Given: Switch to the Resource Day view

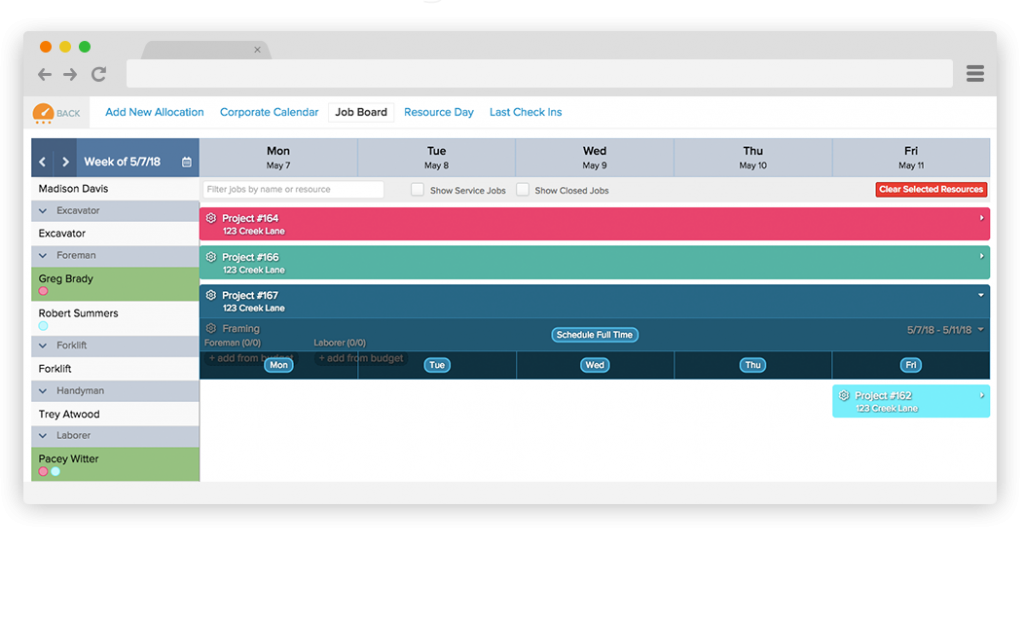Looking at the screenshot, I should click(439, 112).
